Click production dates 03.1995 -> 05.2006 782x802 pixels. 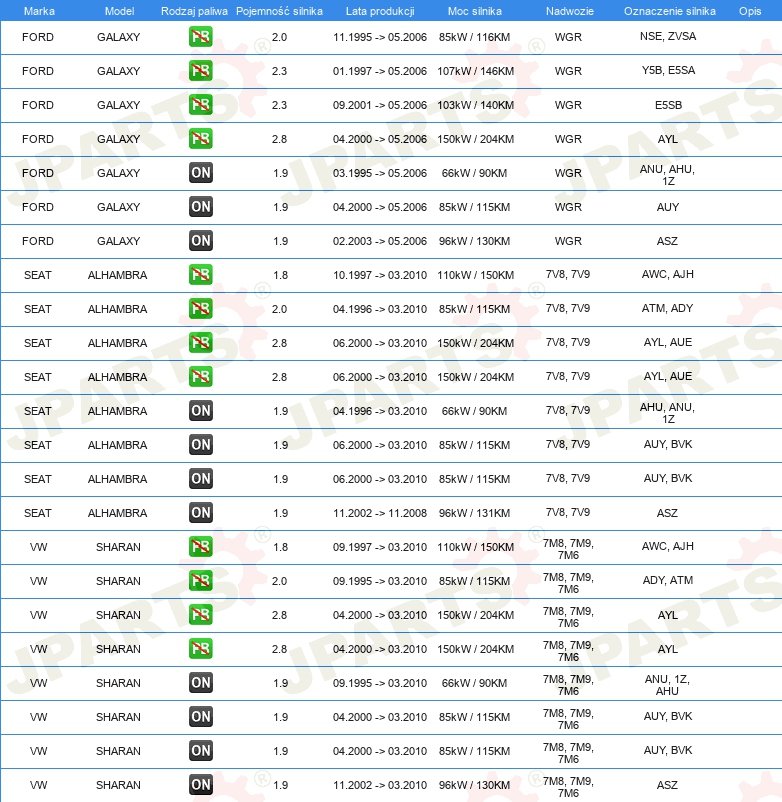pyautogui.click(x=379, y=173)
